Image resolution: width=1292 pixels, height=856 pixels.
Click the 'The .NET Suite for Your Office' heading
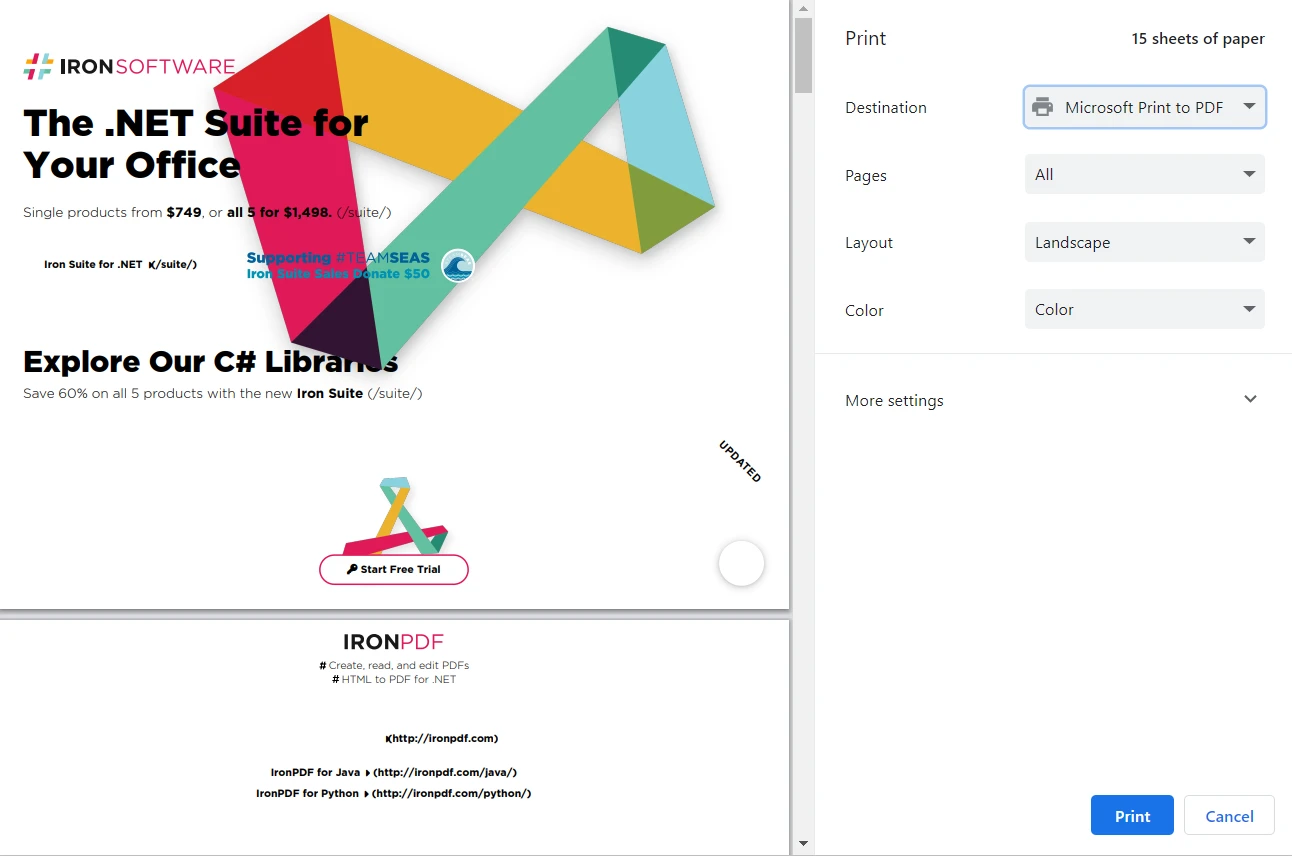click(196, 144)
